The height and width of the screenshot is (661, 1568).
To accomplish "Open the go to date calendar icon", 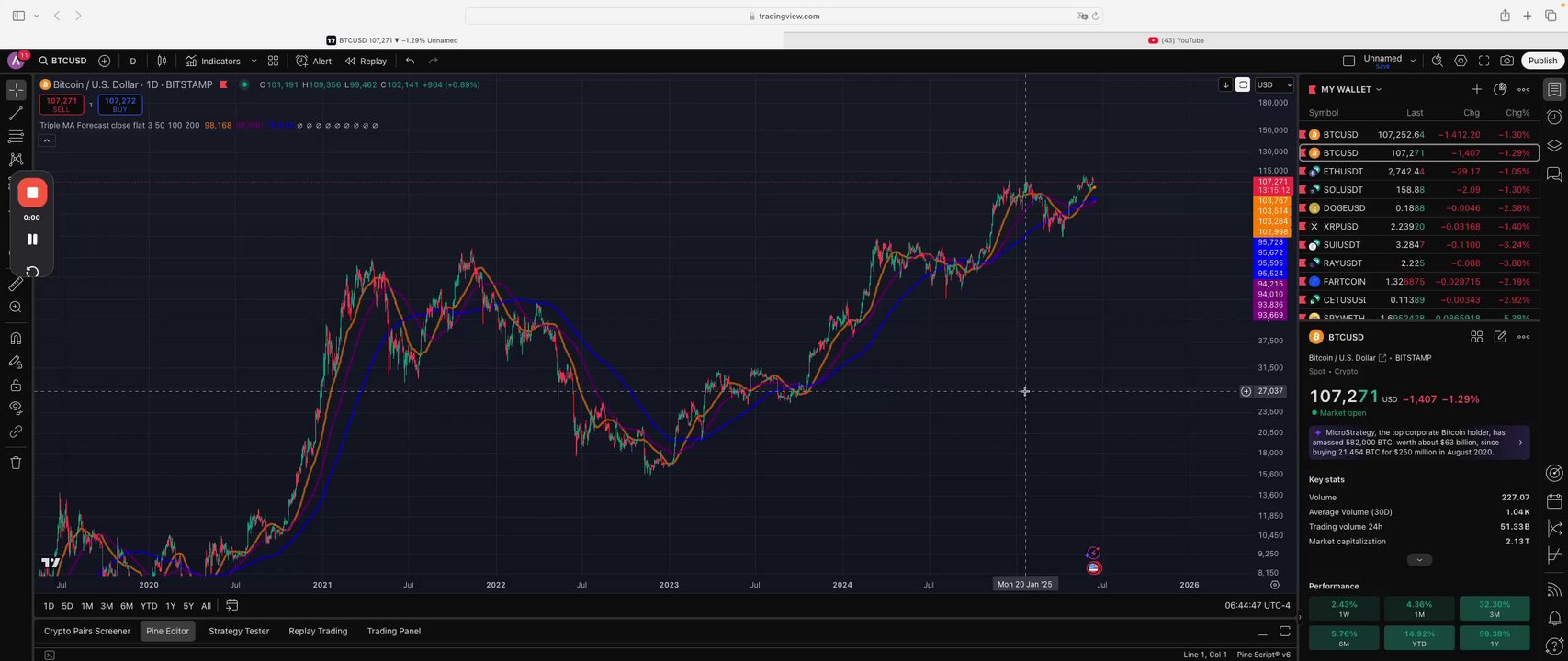I will pyautogui.click(x=232, y=606).
